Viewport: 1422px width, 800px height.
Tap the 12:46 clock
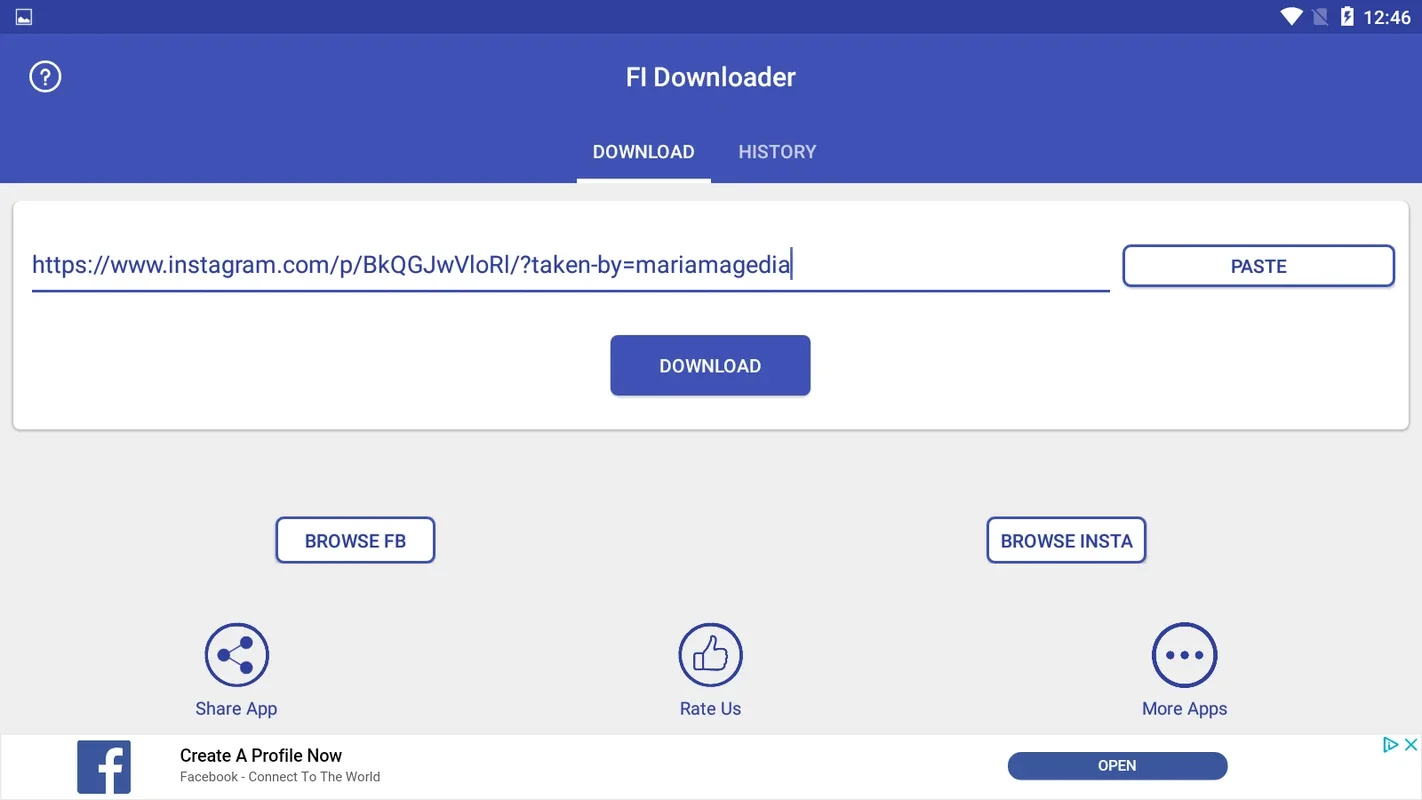(1387, 17)
